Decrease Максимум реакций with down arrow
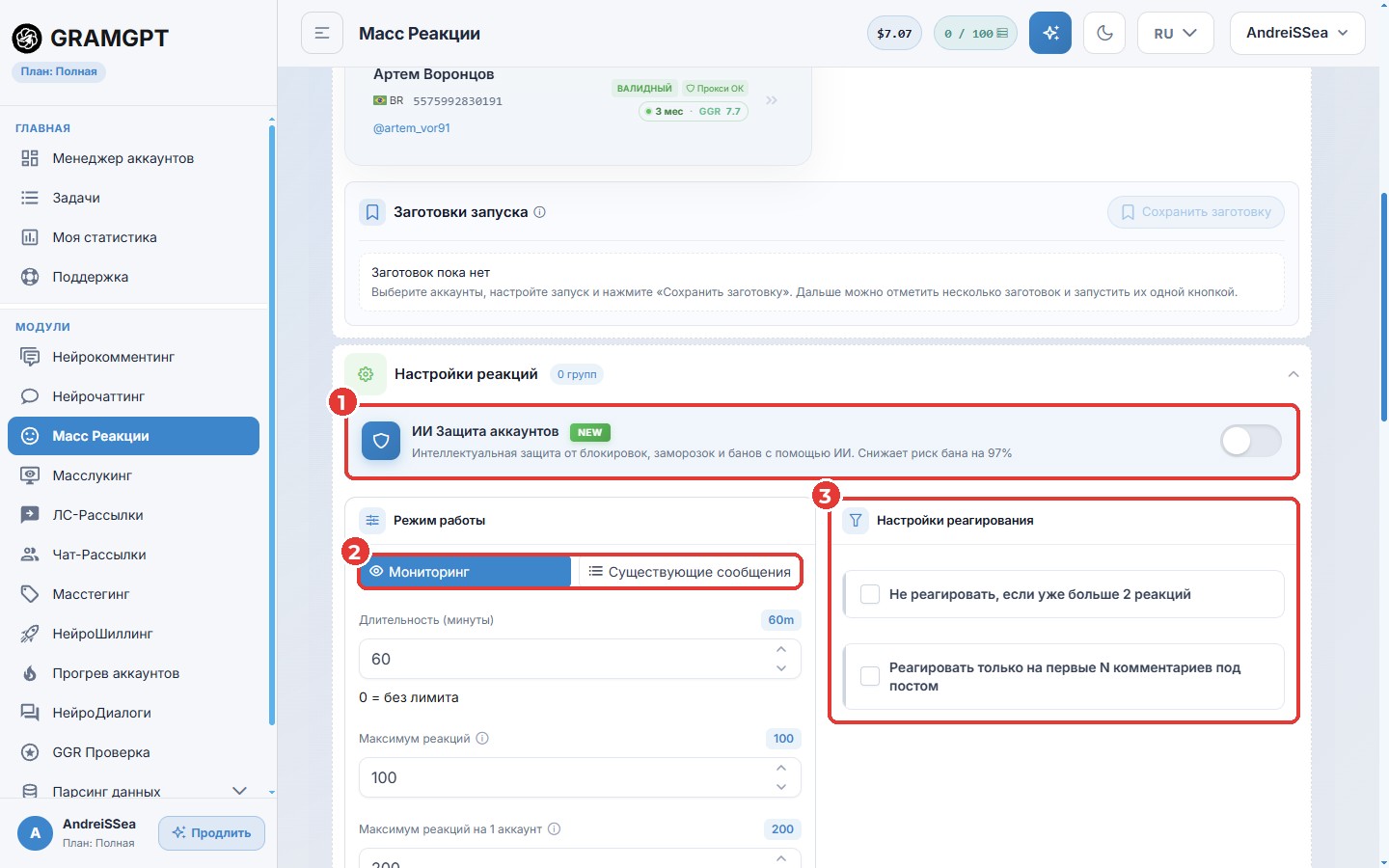The height and width of the screenshot is (868, 1389). (x=781, y=787)
